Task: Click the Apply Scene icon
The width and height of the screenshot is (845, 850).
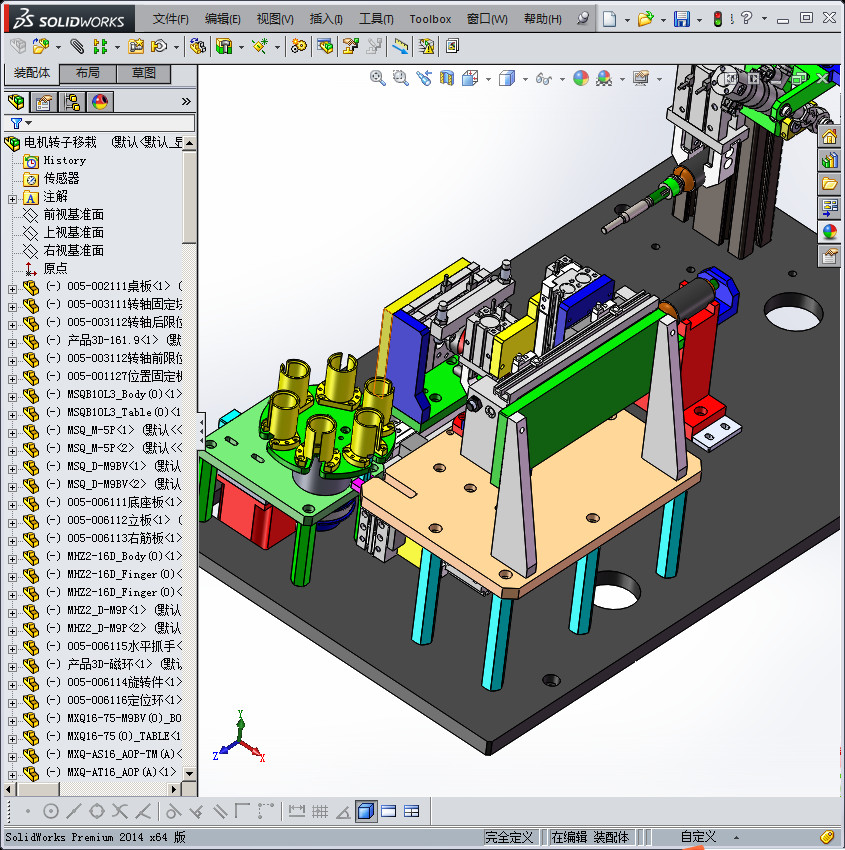Action: pyautogui.click(x=604, y=78)
